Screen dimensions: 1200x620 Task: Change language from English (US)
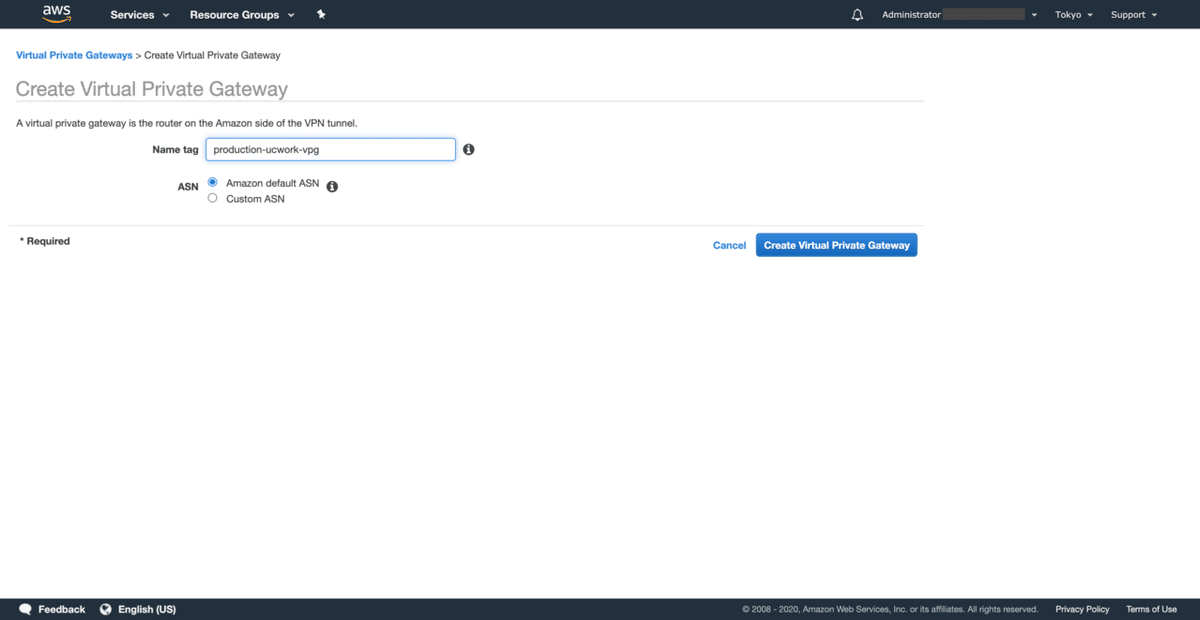[146, 609]
